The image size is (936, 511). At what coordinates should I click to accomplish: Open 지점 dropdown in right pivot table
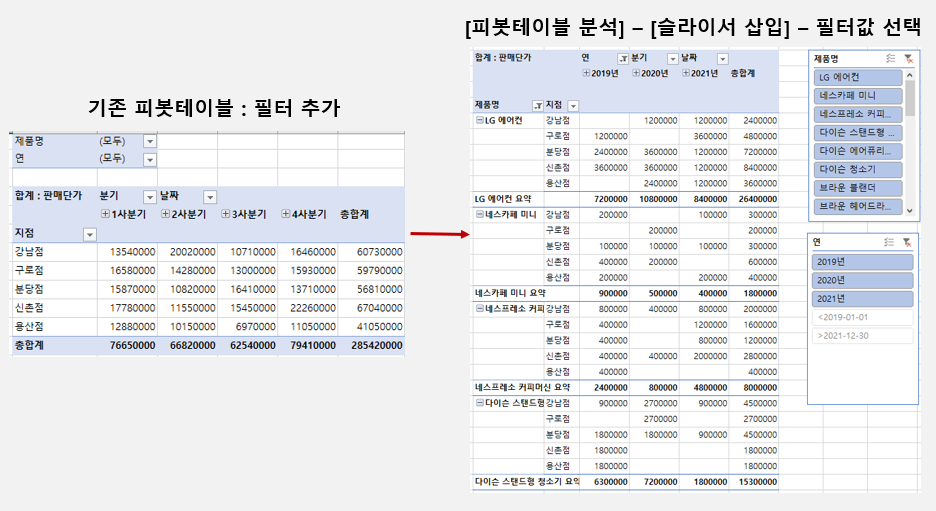573,106
